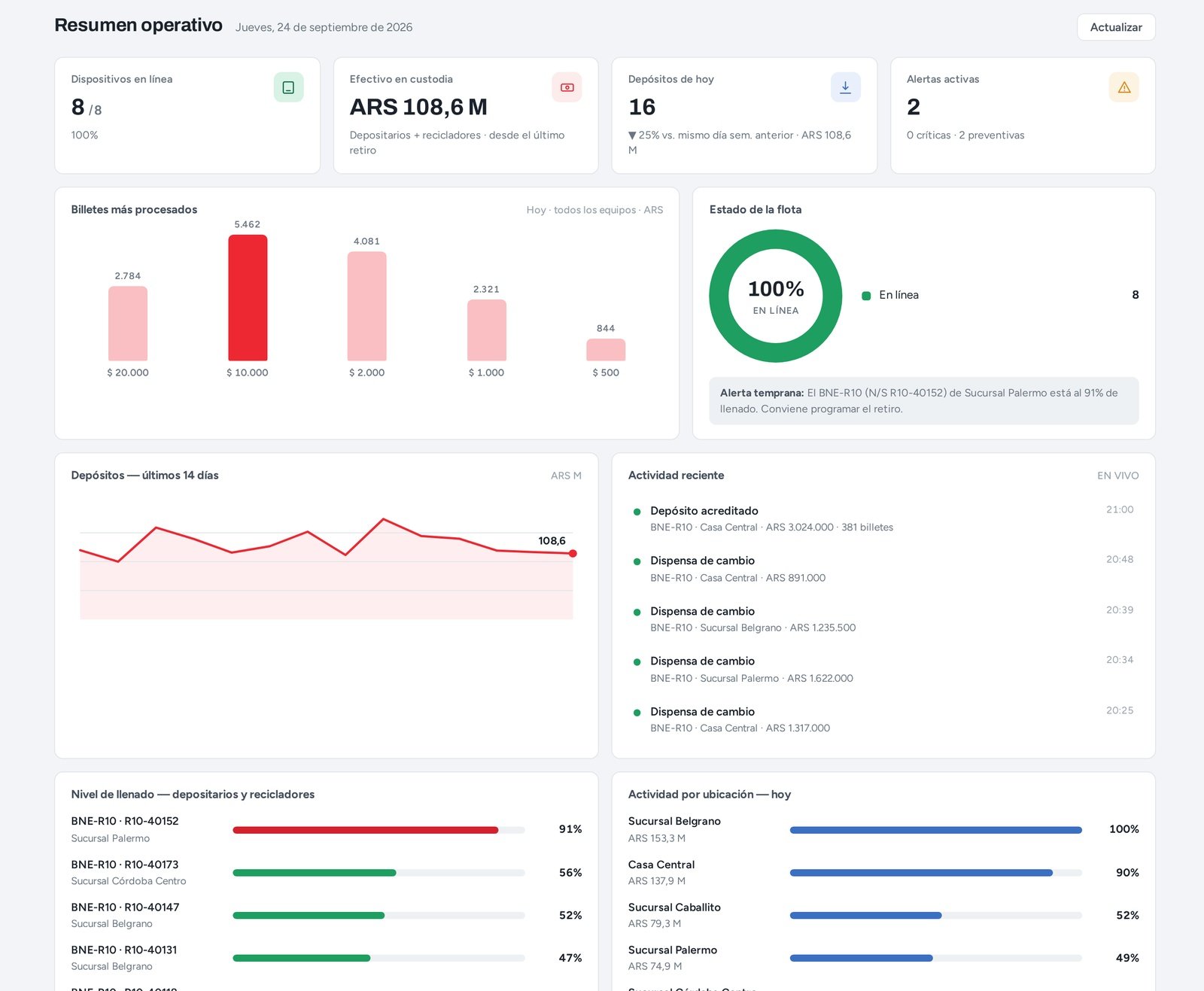The width and height of the screenshot is (1204, 991).
Task: Select the BNE-R10 · R10-40173 device row label
Action: (x=125, y=865)
